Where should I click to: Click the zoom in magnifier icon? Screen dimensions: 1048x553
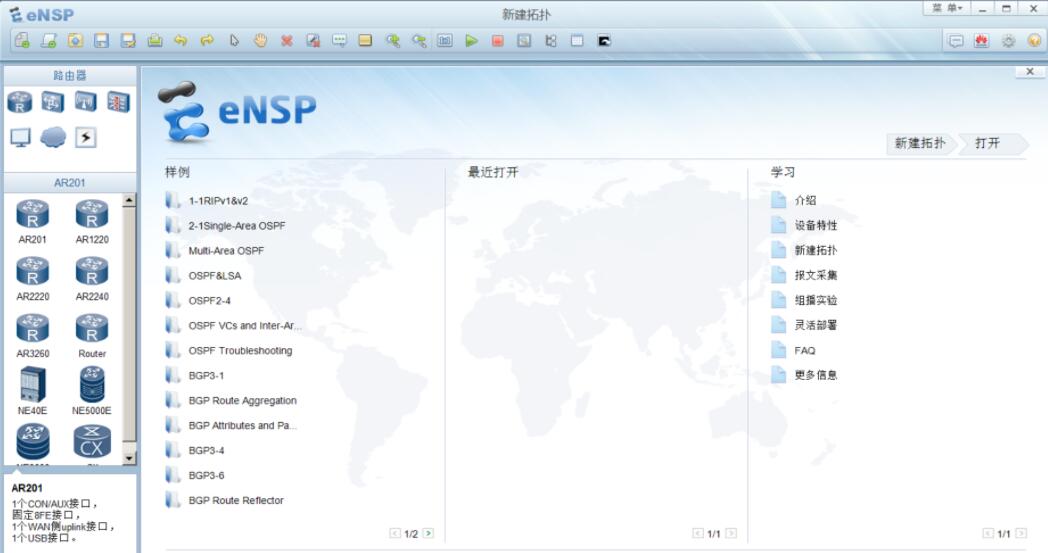[392, 41]
